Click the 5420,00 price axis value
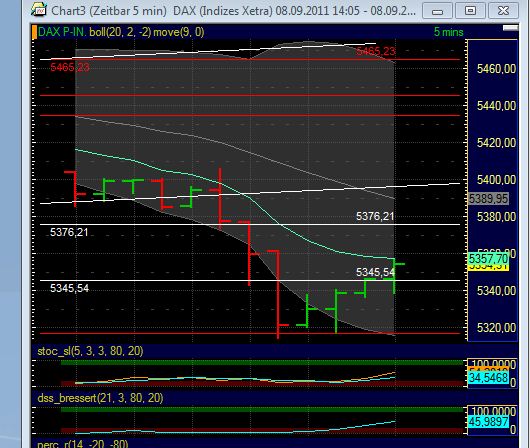This screenshot has width=530, height=448. click(496, 143)
